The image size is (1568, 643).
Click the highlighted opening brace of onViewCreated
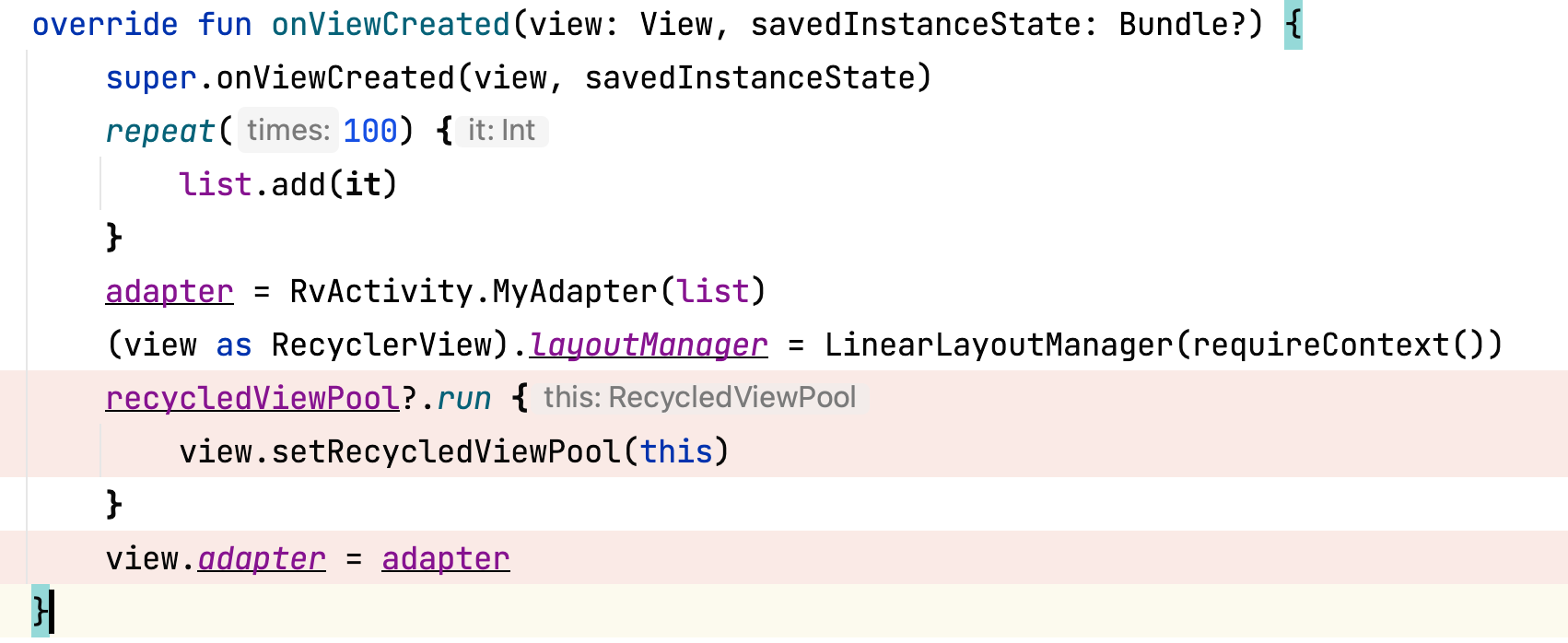(1293, 25)
